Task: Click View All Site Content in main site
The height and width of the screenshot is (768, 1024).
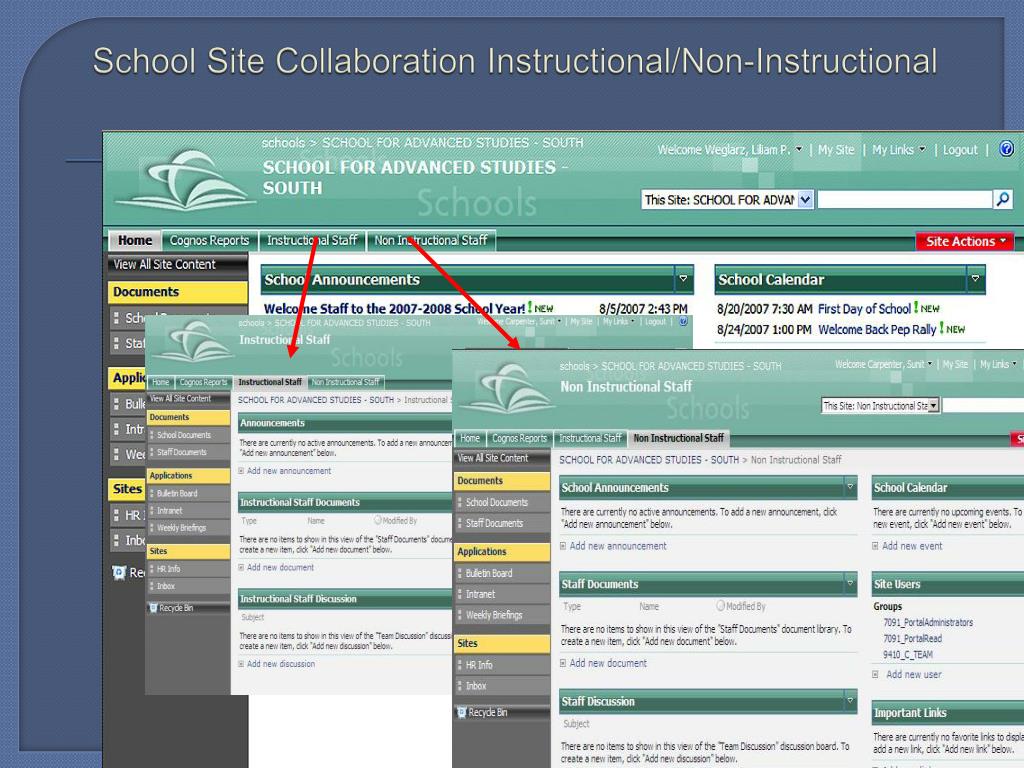Action: pyautogui.click(x=164, y=264)
